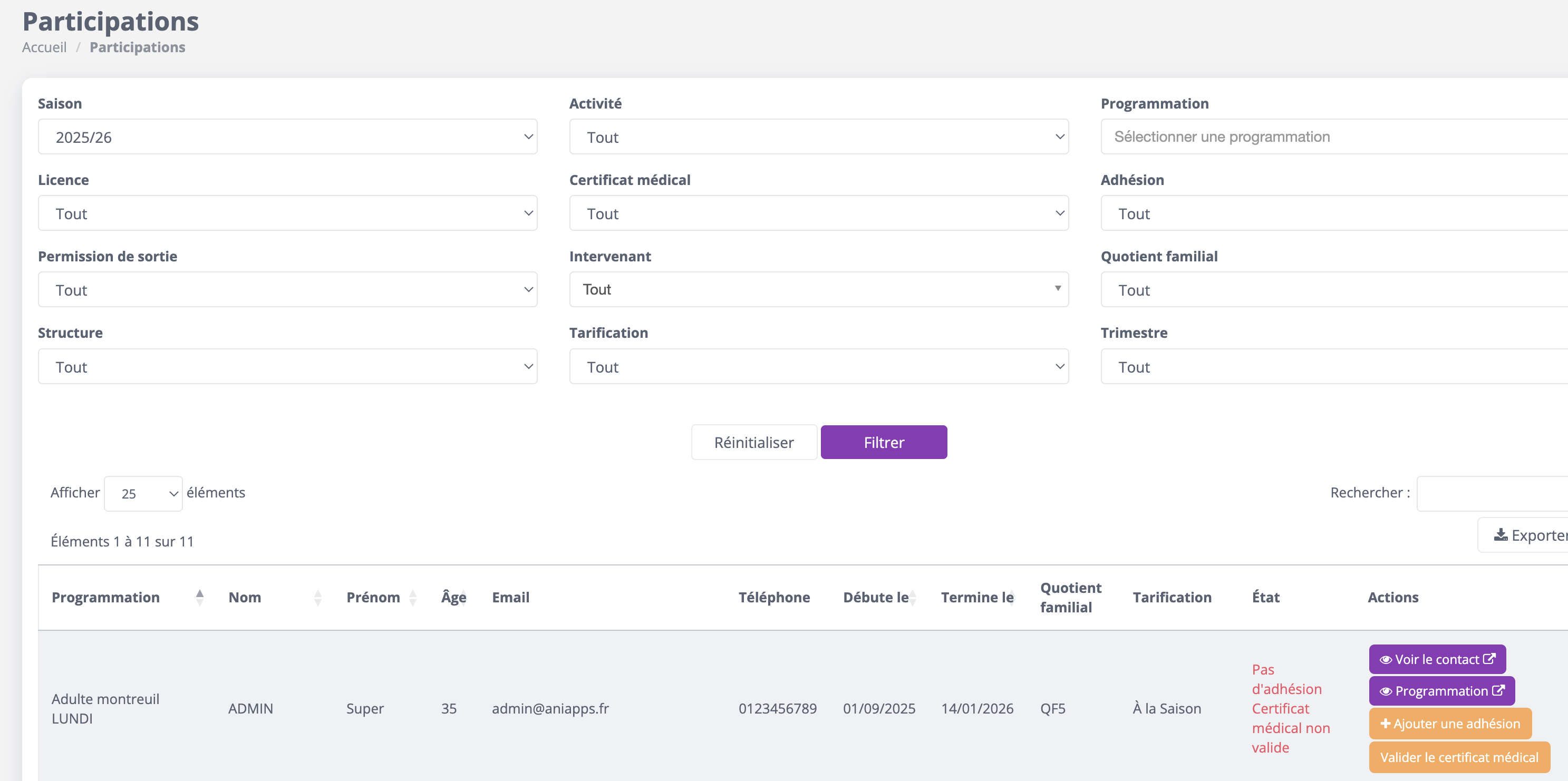Click the Participations breadcrumb item

click(x=137, y=47)
